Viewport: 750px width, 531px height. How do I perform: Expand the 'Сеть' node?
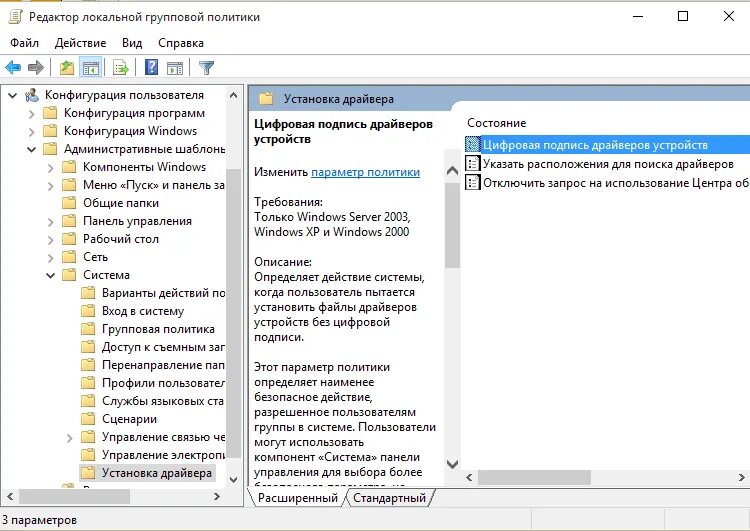[x=51, y=257]
